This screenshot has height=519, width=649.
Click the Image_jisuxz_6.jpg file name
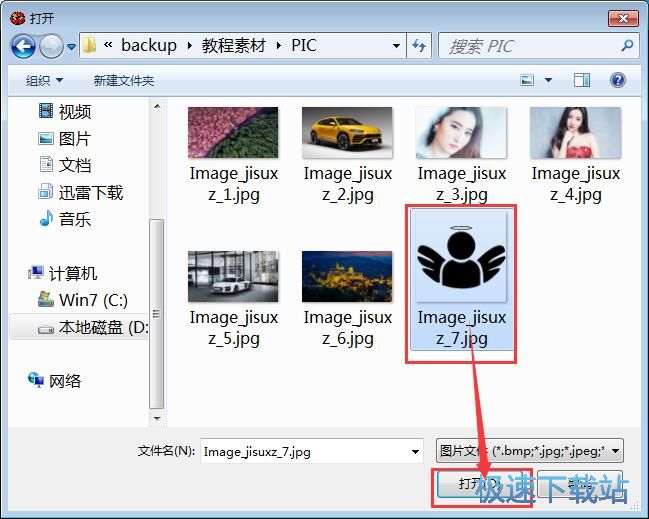pos(348,328)
